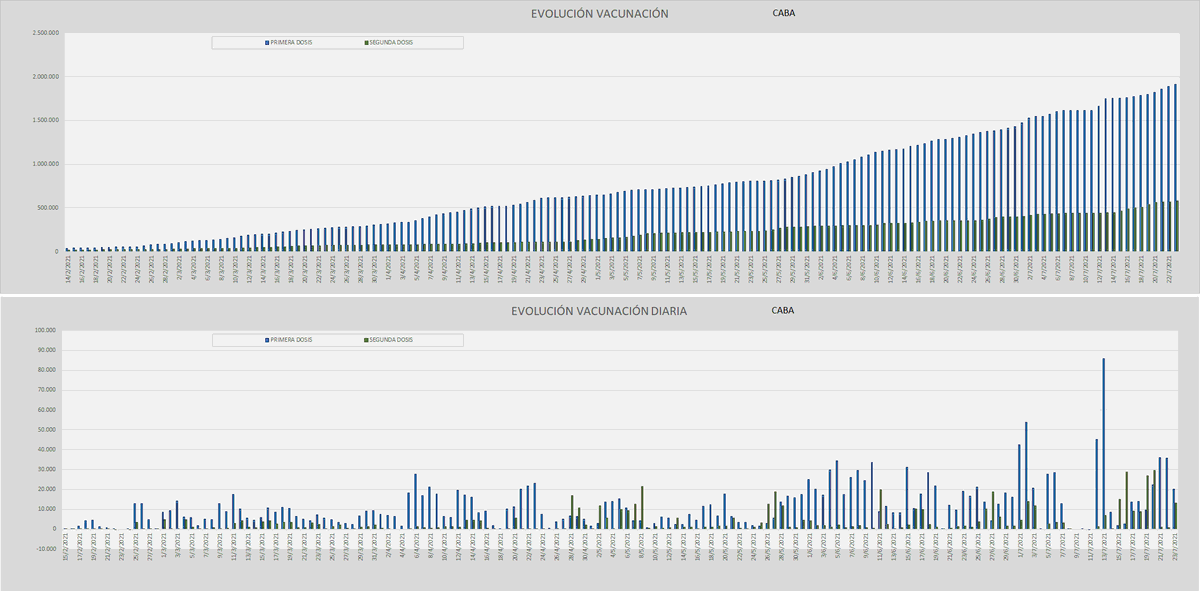Select the PRIMERA DOSIS legend text in the daily chart
The height and width of the screenshot is (591, 1200).
click(291, 340)
